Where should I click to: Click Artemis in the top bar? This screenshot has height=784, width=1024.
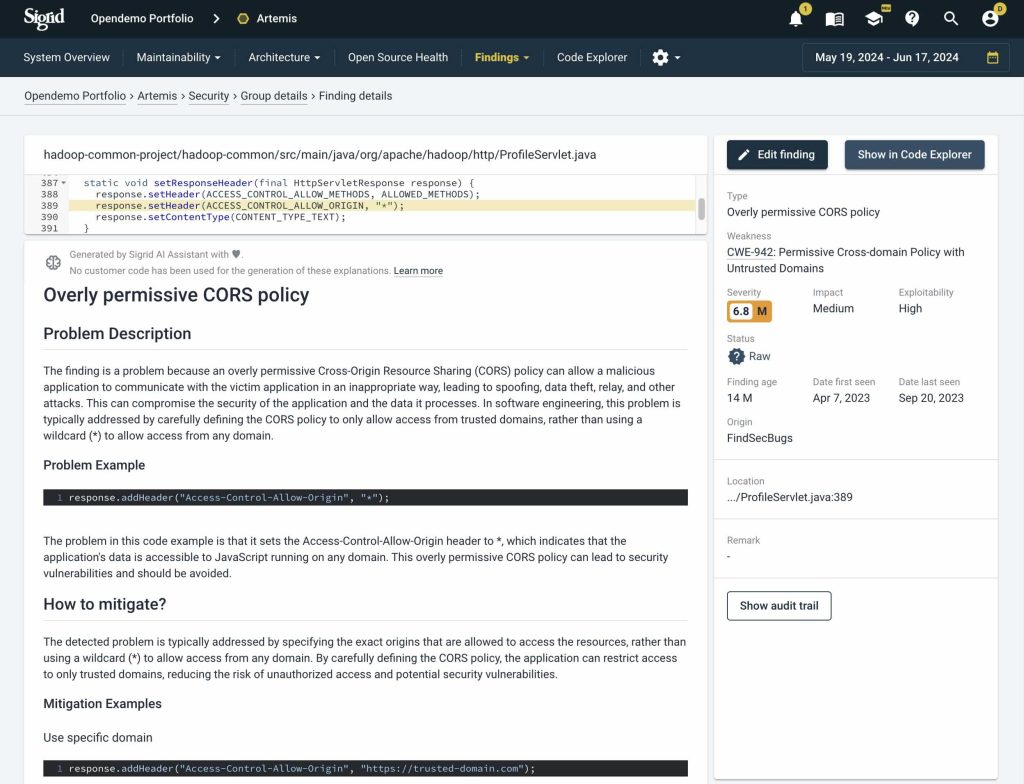pos(276,18)
